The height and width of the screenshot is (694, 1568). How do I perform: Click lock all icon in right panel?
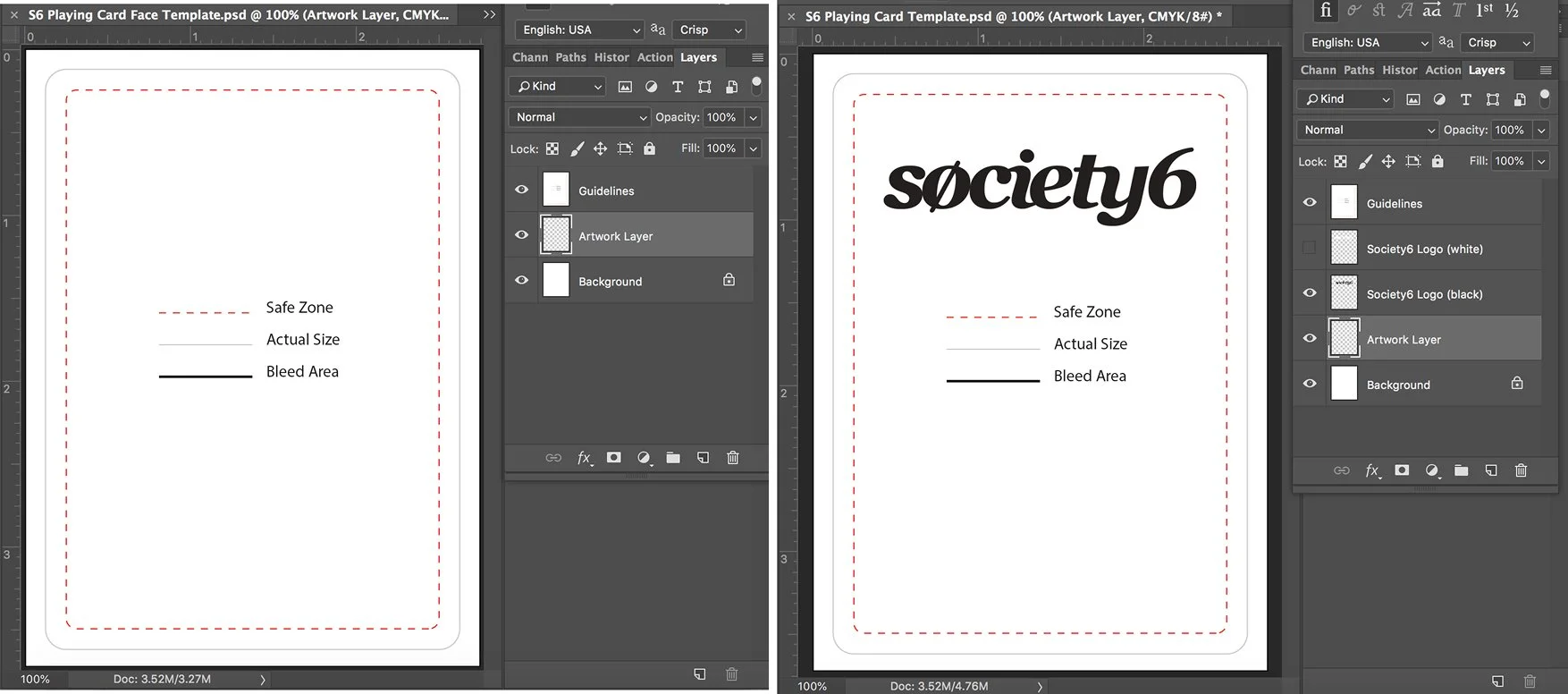(1437, 161)
